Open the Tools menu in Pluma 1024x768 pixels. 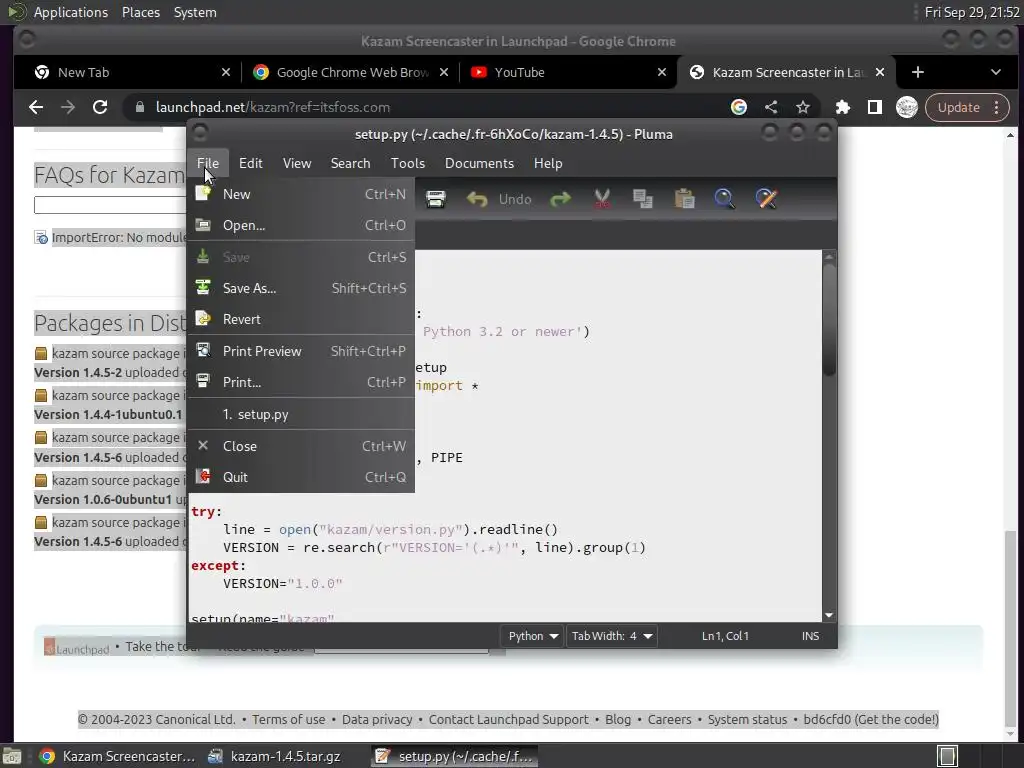click(408, 163)
